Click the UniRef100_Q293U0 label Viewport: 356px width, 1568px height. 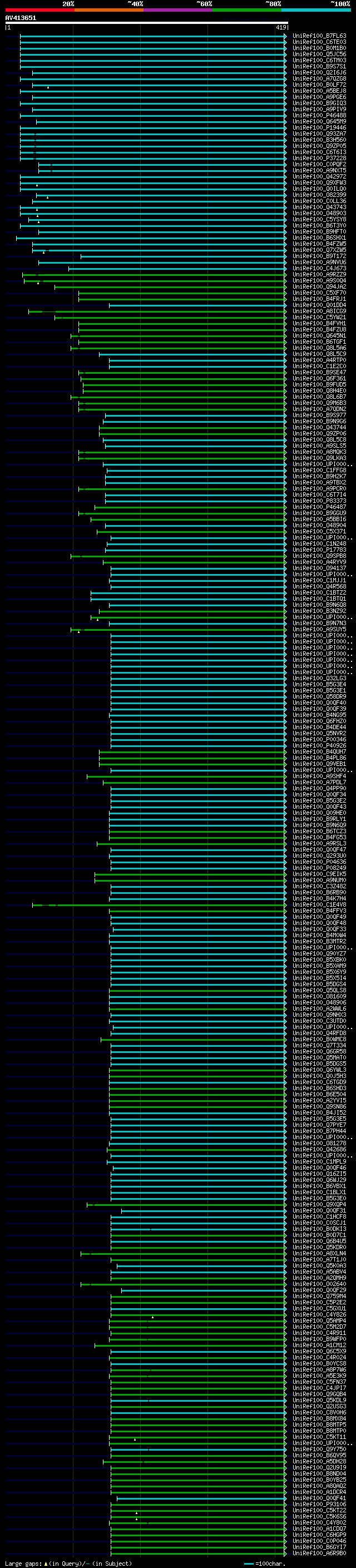(x=319, y=856)
